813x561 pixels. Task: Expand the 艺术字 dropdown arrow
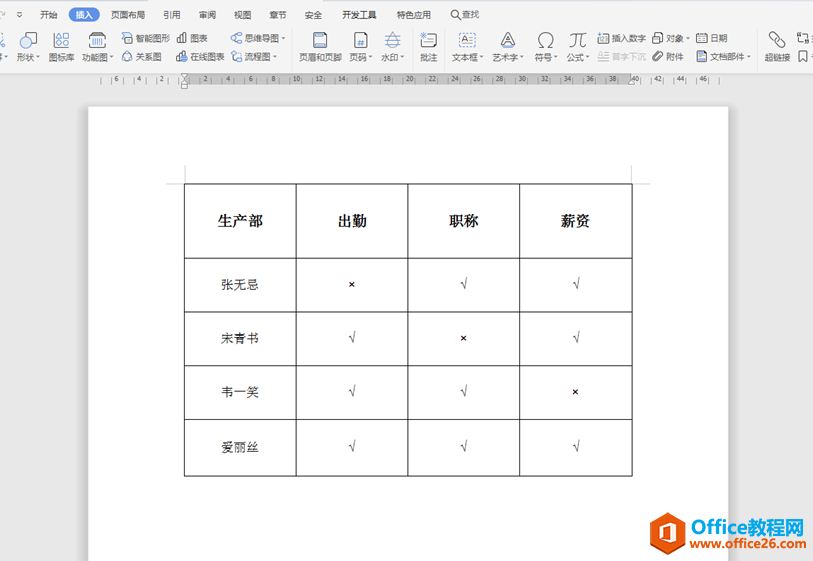(x=522, y=57)
